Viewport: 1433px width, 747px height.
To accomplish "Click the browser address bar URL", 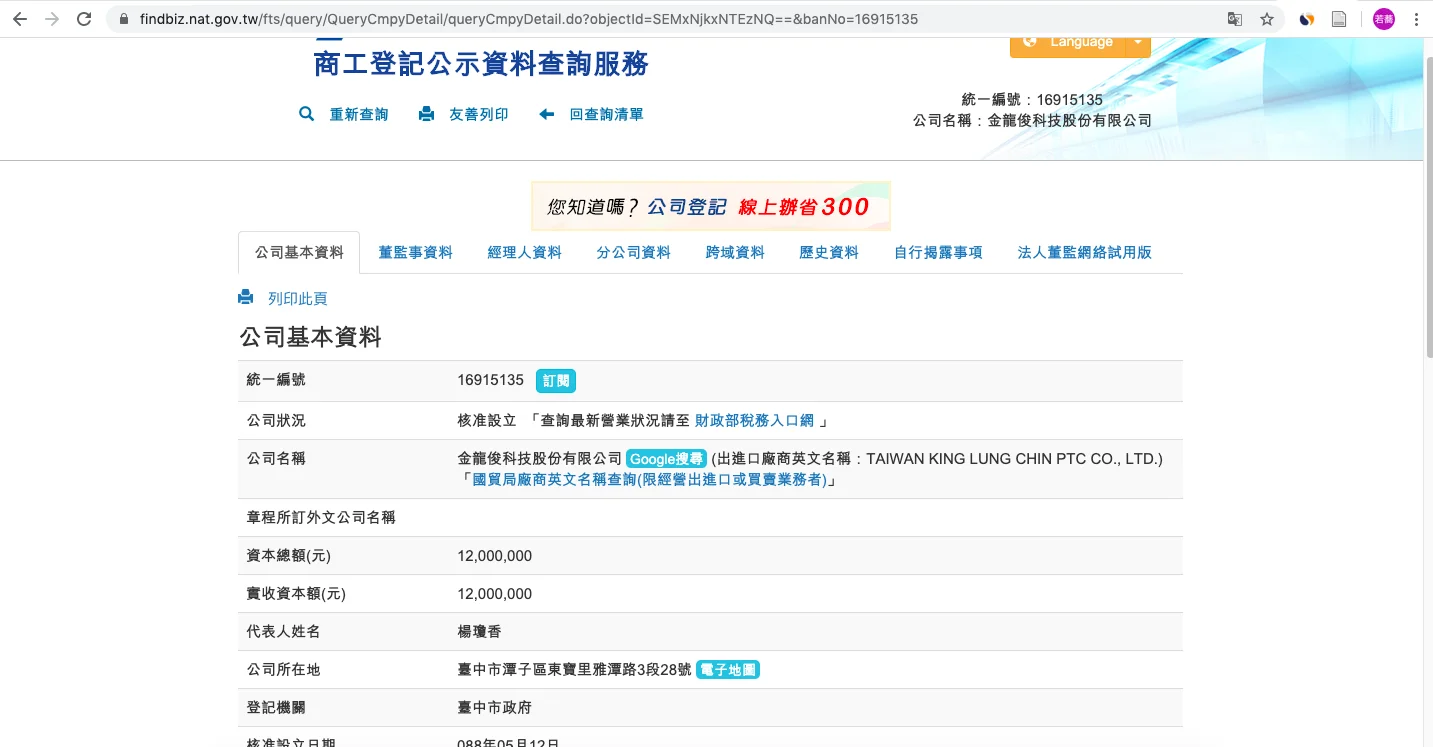I will (528, 19).
